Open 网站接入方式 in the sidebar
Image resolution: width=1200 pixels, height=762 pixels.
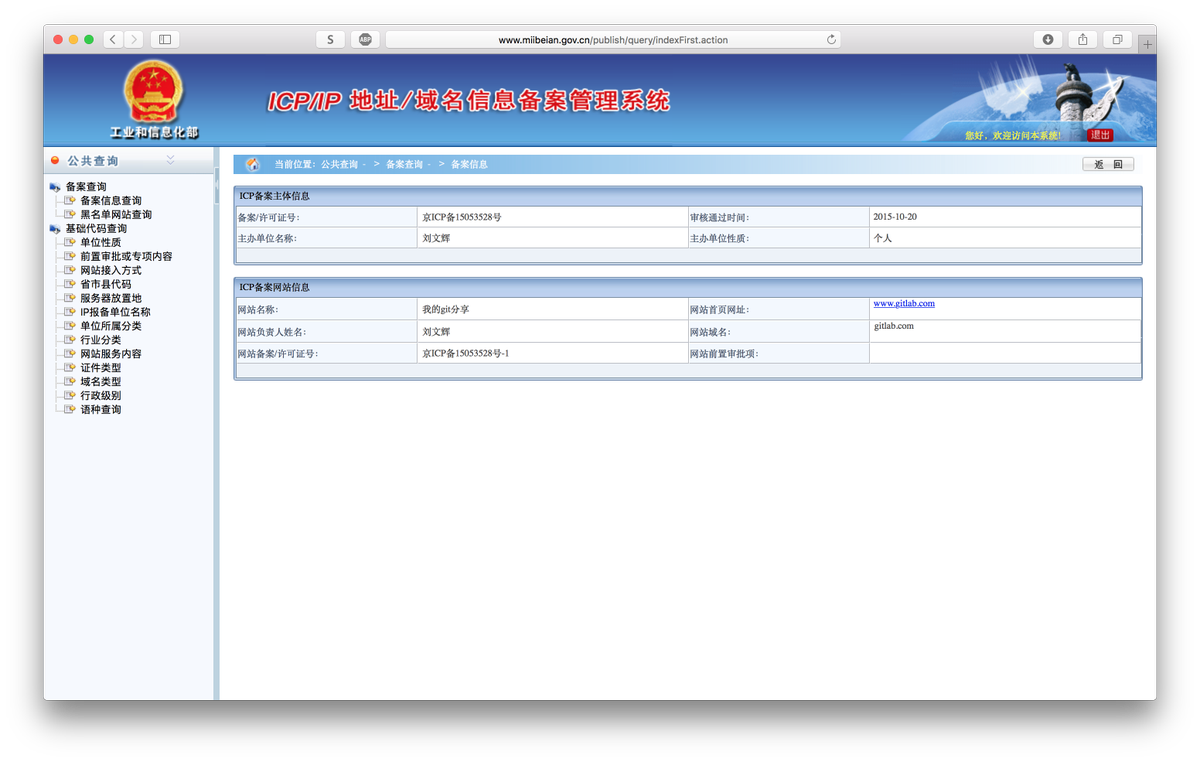point(111,270)
